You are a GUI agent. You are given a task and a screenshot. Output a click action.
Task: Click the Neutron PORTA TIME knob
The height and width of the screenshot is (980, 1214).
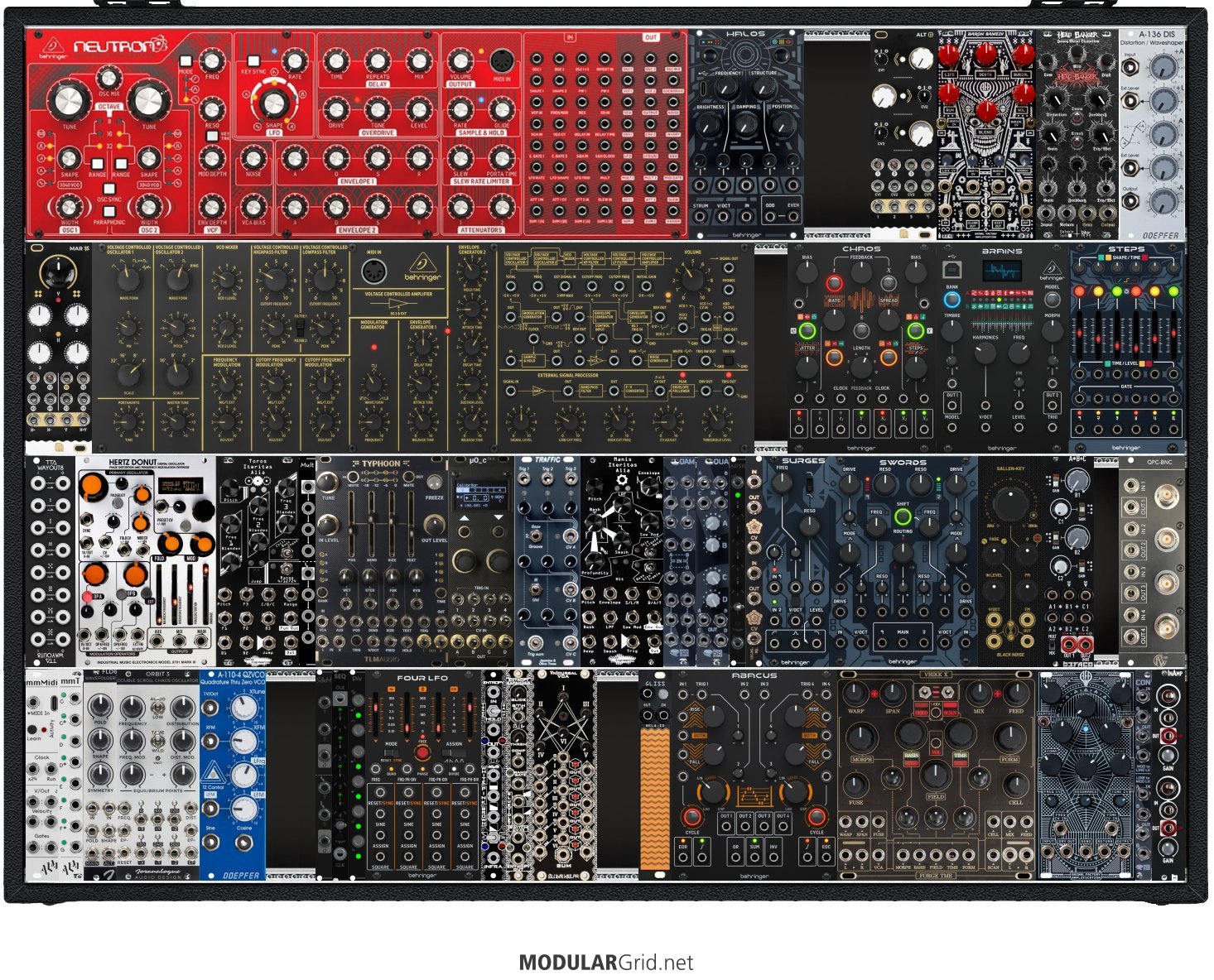[x=502, y=156]
